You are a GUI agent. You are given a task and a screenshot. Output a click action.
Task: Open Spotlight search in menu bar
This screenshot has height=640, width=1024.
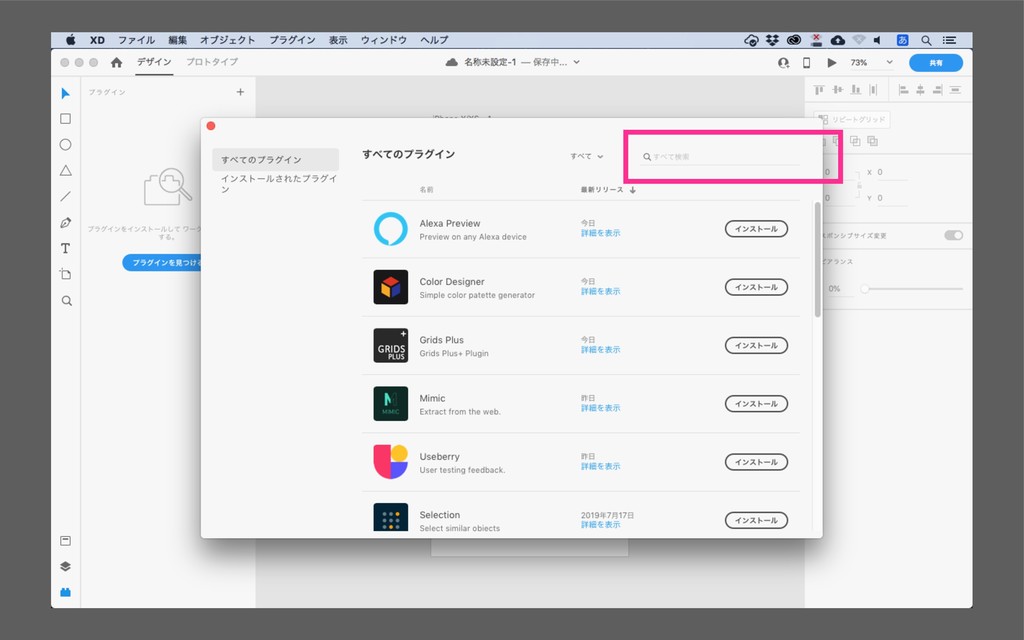(x=926, y=40)
